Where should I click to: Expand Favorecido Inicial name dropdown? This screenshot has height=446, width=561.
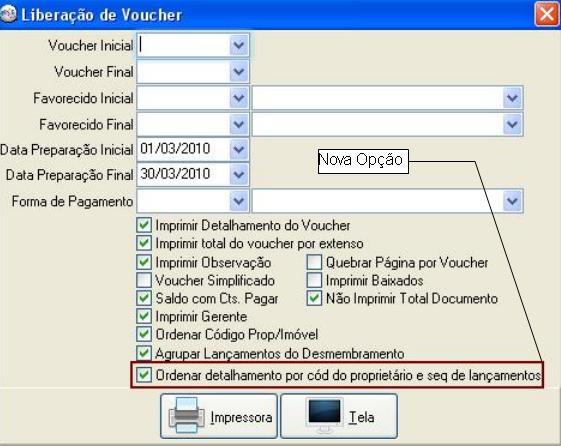tap(512, 98)
